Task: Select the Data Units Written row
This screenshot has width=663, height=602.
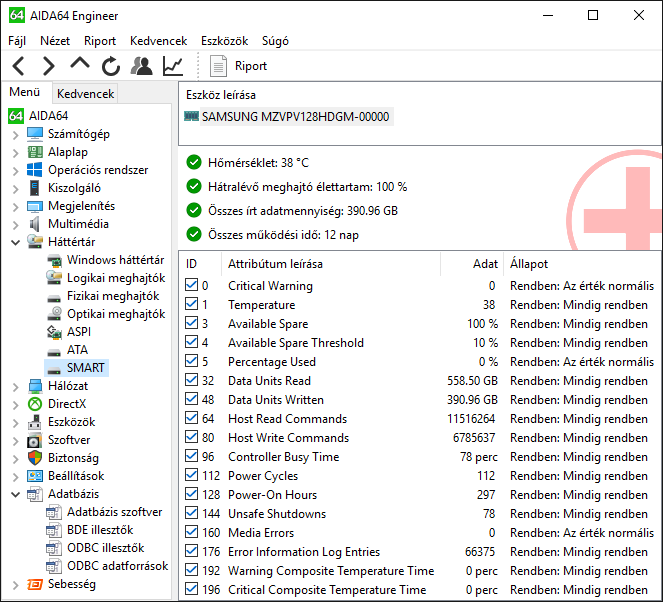Action: tap(275, 400)
